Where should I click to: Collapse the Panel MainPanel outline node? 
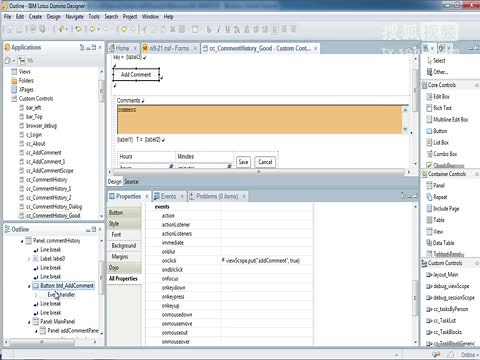pyautogui.click(x=29, y=322)
